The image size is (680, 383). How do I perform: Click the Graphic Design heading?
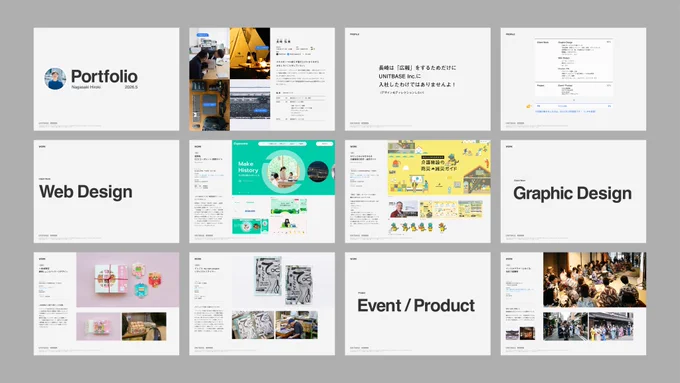pyautogui.click(x=572, y=193)
